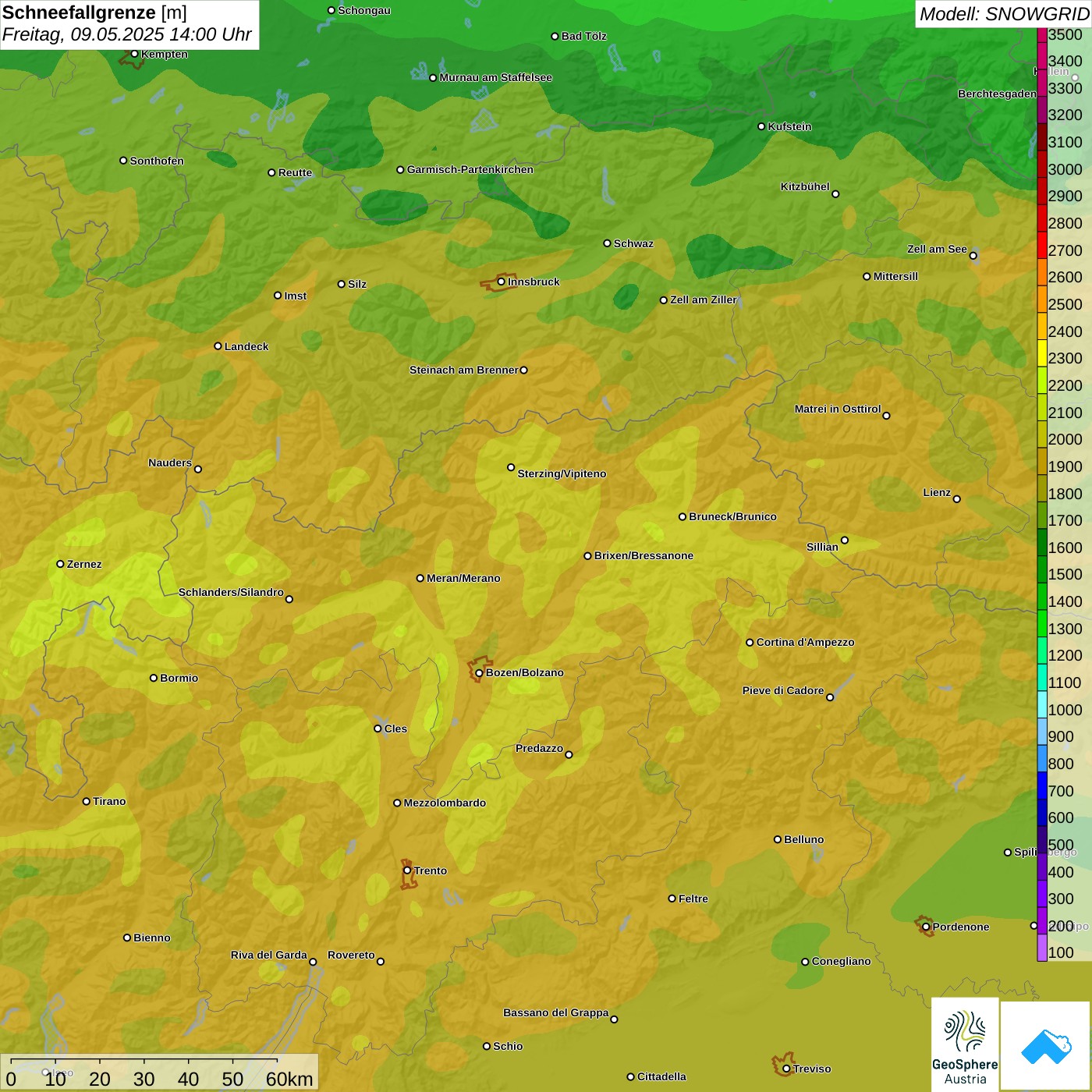Click the Zernez location dot
The height and width of the screenshot is (1092, 1092).
[60, 564]
